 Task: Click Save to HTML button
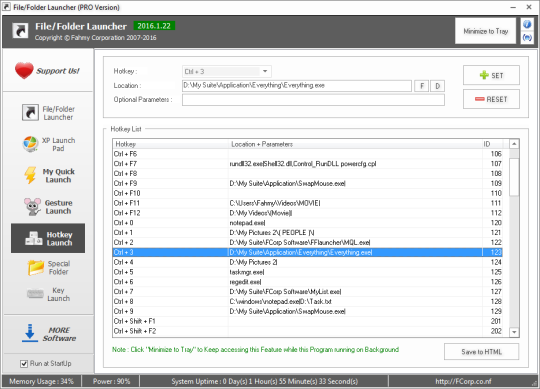[x=481, y=352]
